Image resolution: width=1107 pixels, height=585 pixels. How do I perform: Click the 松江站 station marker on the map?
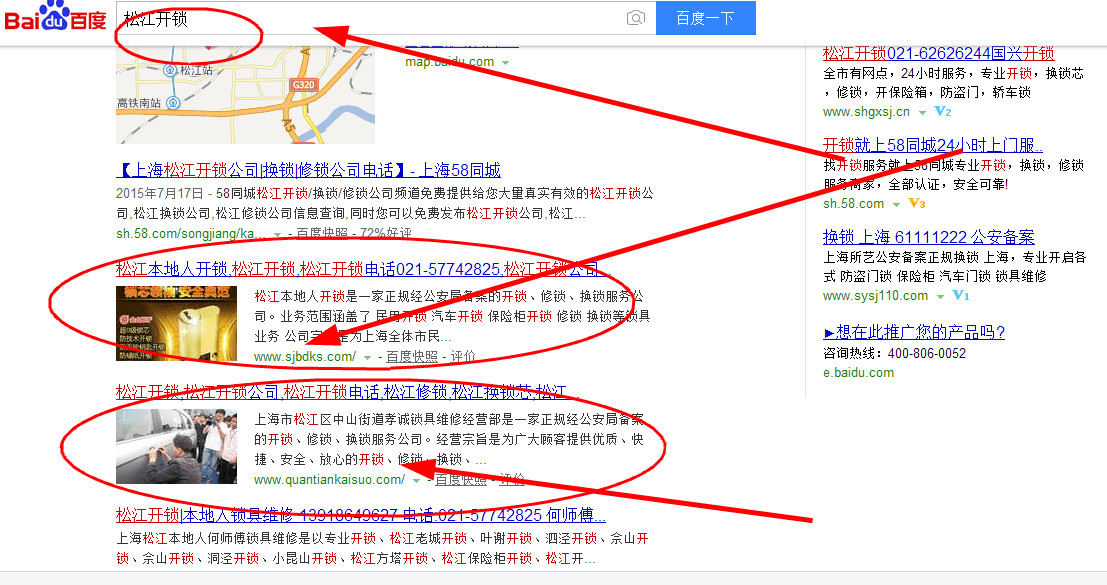[x=169, y=70]
